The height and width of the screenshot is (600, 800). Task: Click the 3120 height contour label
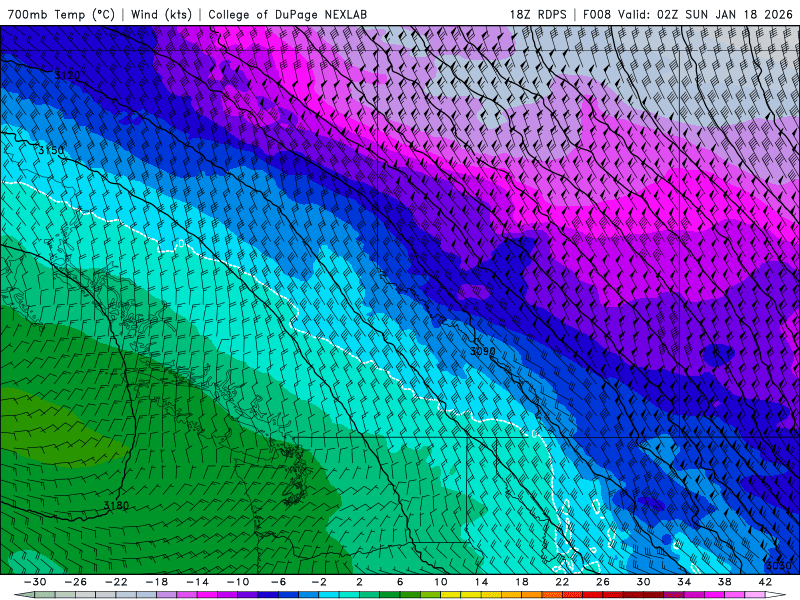click(x=67, y=76)
